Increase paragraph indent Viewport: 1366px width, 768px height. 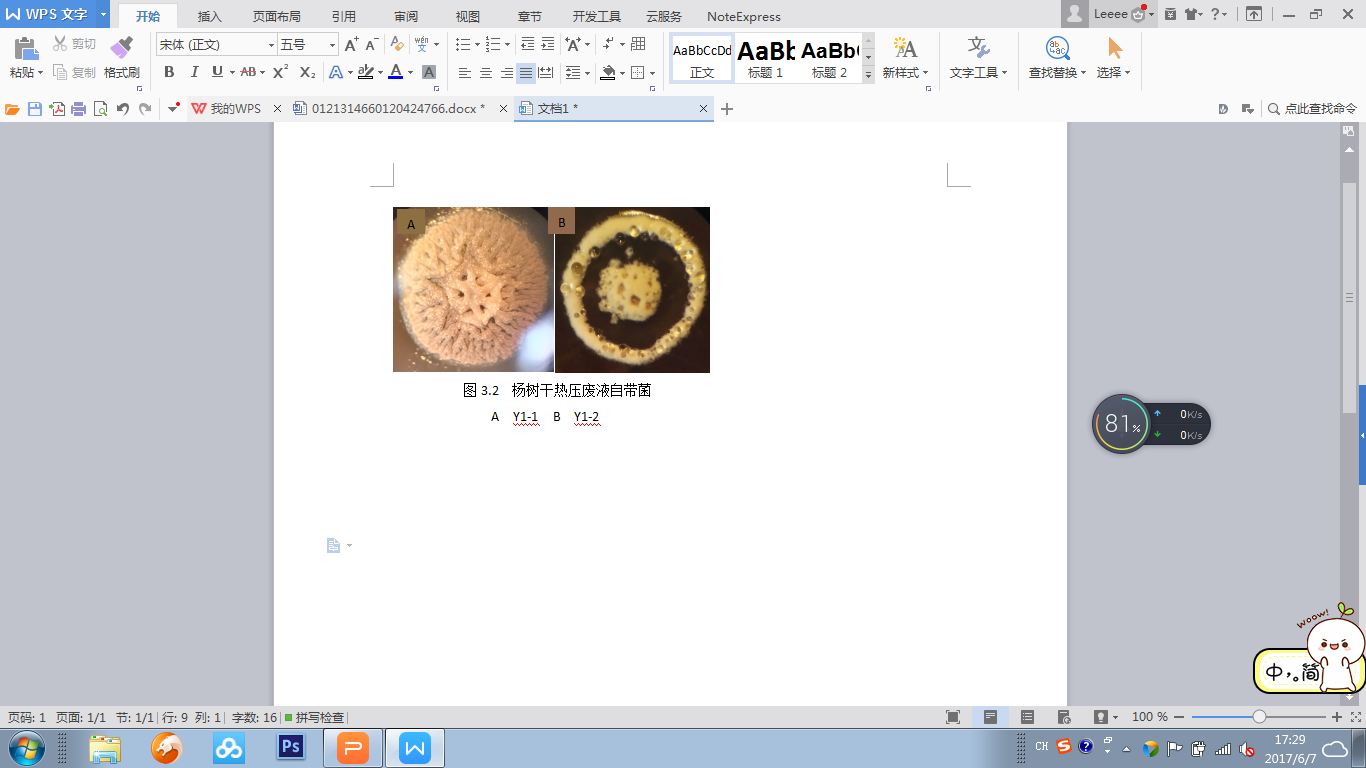(x=548, y=45)
